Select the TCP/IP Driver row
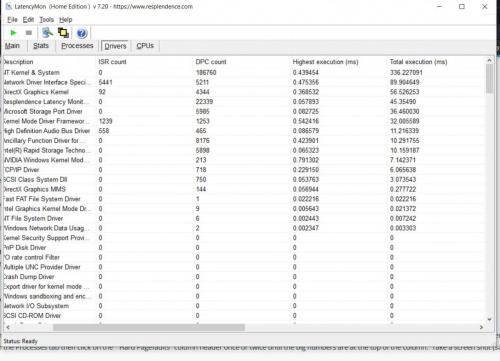Viewport: 500px width, 361px height. pos(244,170)
